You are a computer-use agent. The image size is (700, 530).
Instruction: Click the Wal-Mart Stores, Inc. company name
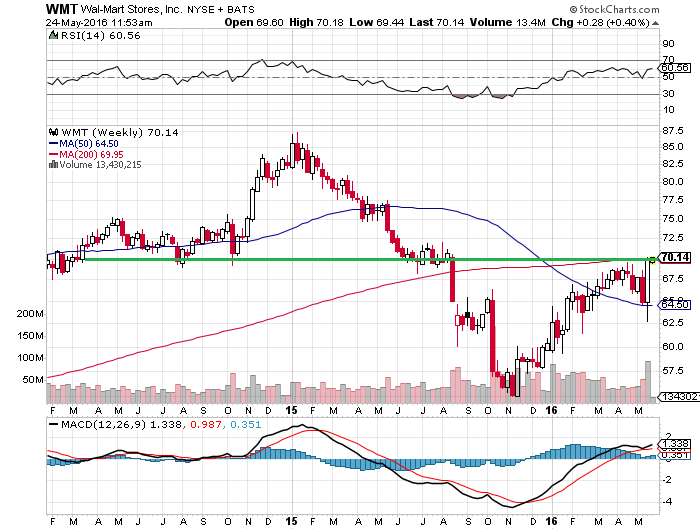(x=132, y=9)
